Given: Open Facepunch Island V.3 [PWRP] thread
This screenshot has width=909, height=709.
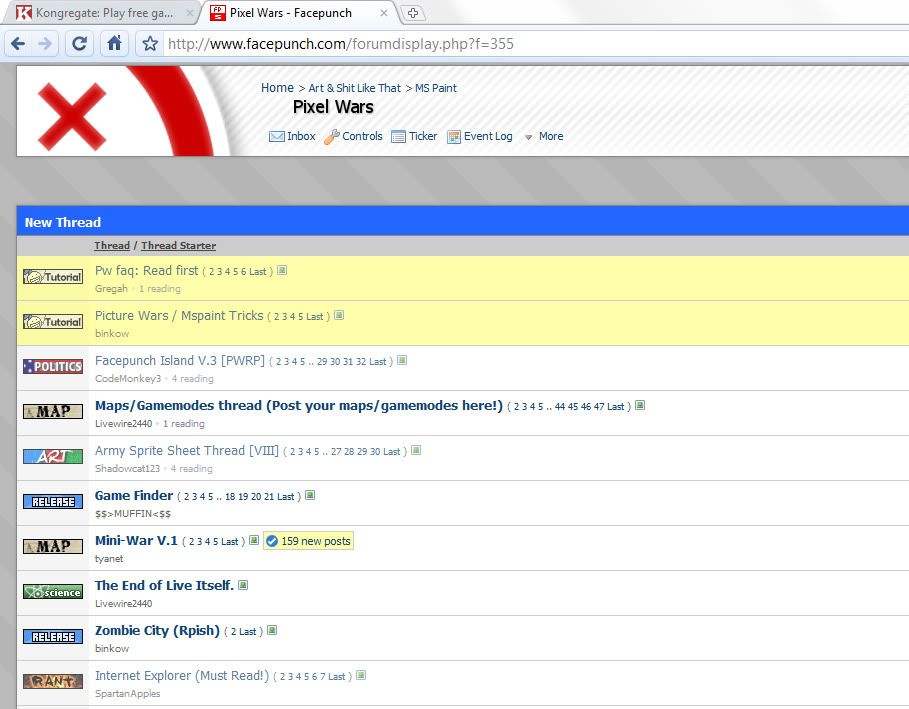Looking at the screenshot, I should point(180,361).
